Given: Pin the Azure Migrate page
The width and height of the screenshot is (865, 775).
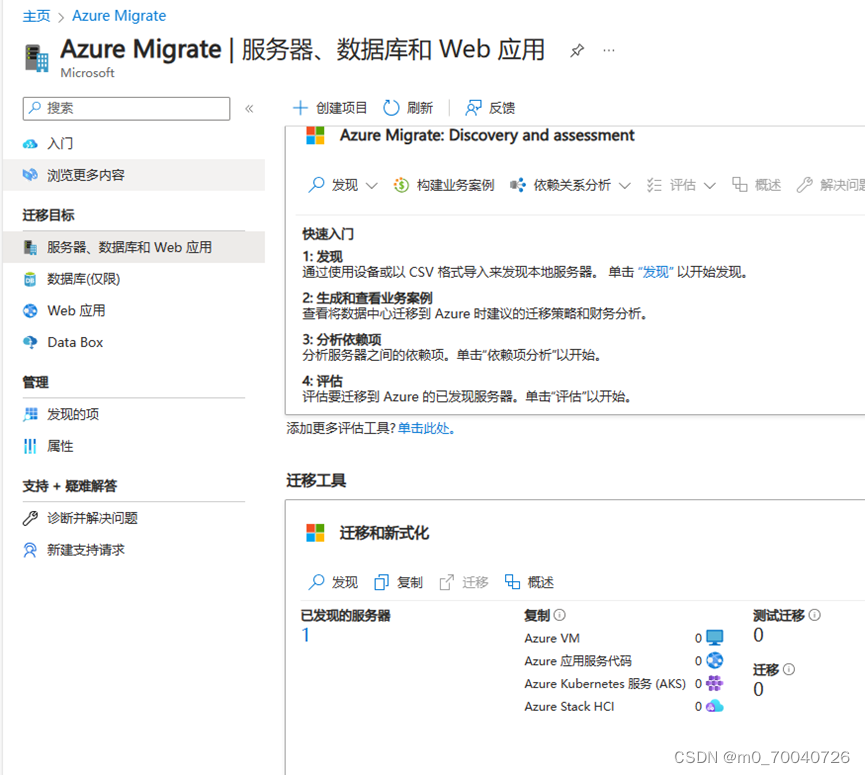Looking at the screenshot, I should (577, 51).
